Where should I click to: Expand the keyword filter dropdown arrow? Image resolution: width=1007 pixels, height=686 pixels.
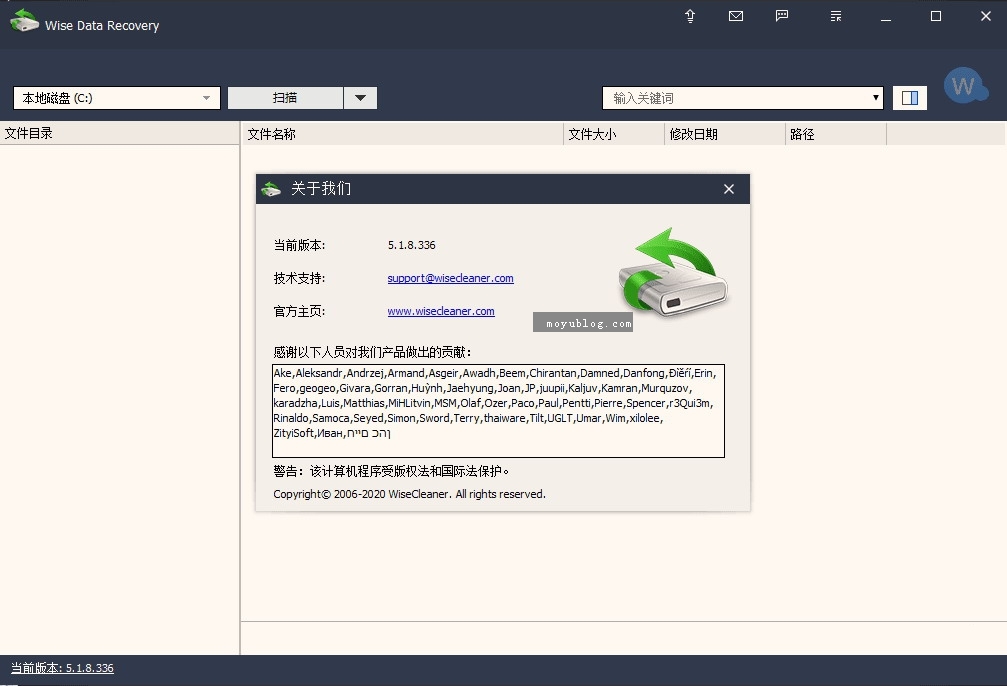tap(875, 98)
